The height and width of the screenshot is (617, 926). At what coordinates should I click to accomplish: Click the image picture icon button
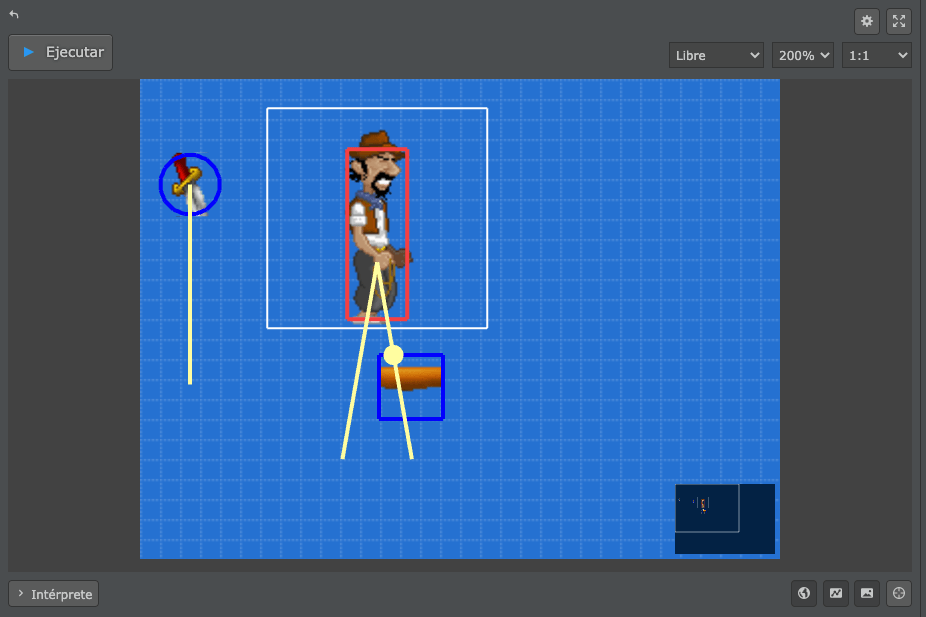[867, 594]
